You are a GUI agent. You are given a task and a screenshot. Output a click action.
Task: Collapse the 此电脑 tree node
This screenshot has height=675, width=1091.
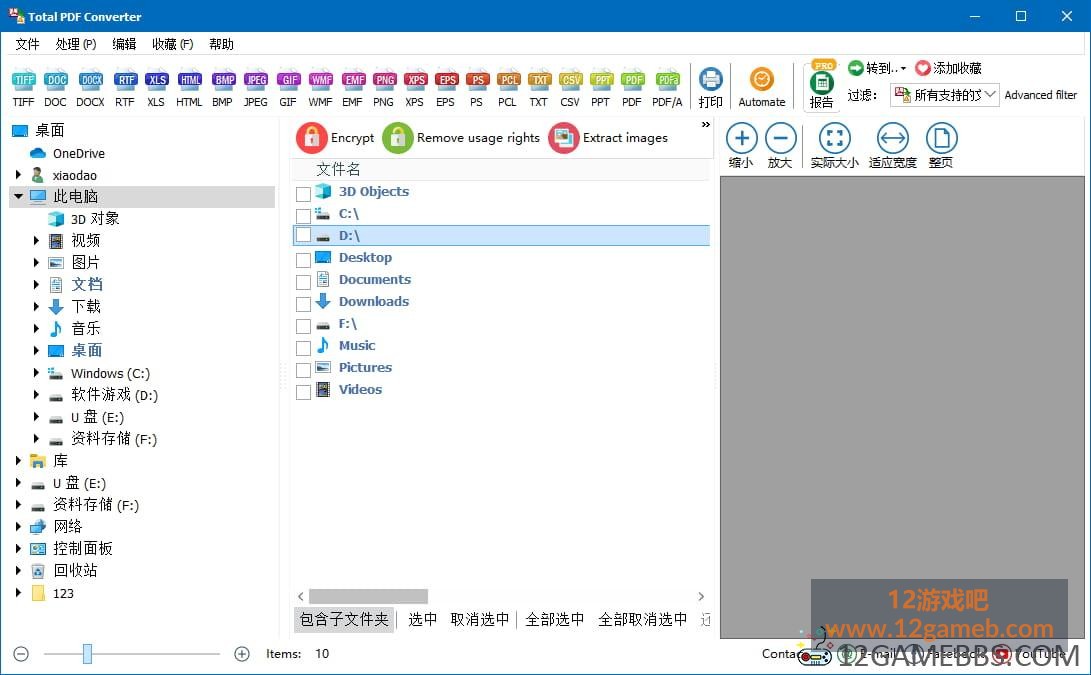pos(19,196)
